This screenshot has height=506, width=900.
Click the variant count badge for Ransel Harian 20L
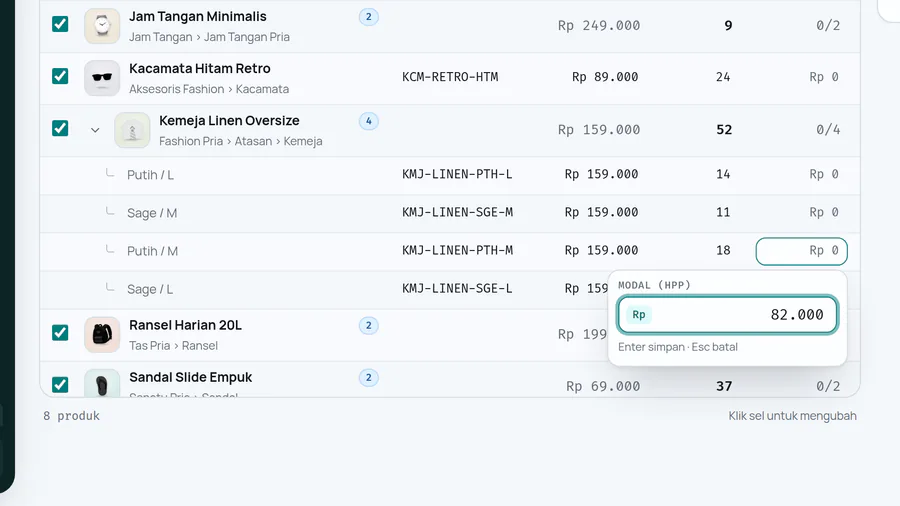tap(368, 326)
